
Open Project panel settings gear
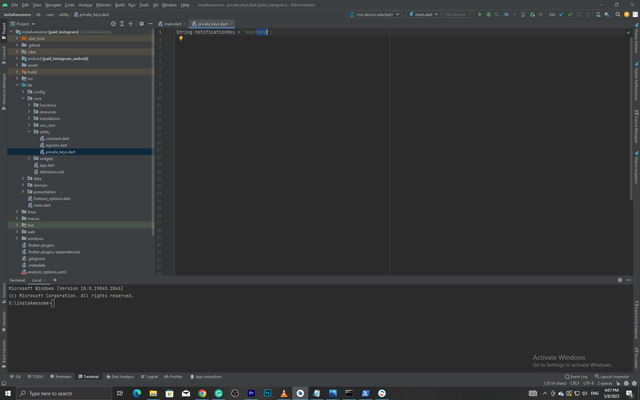tap(142, 24)
